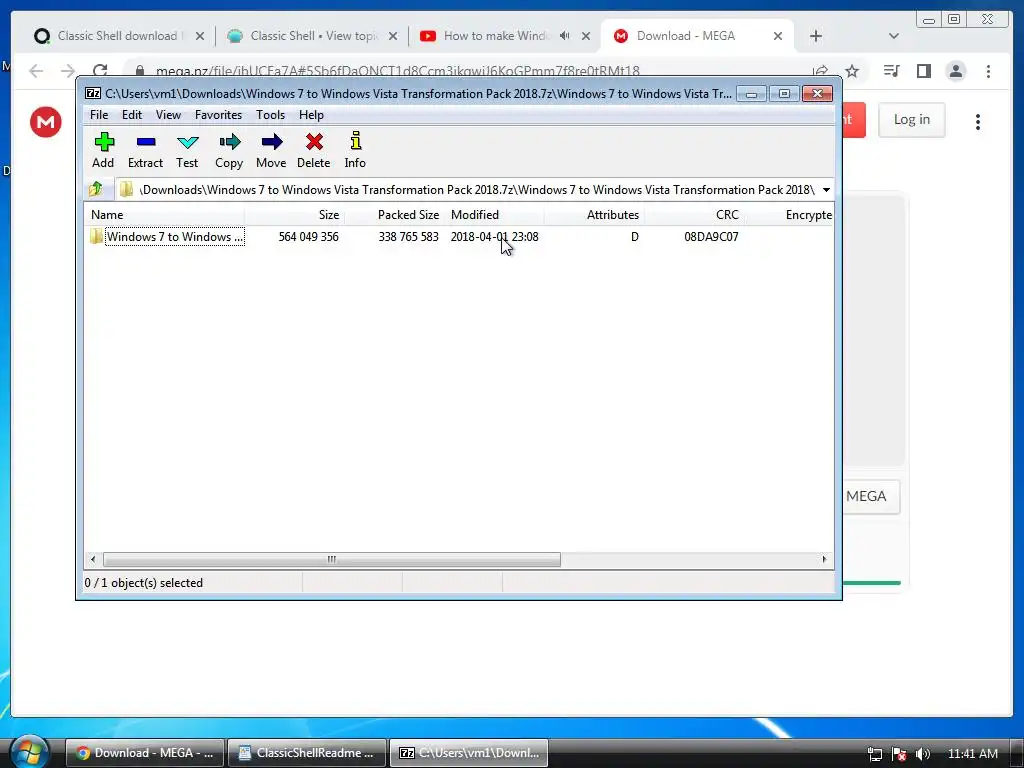
Task: Open the Action Center flag tray icon
Action: click(899, 754)
